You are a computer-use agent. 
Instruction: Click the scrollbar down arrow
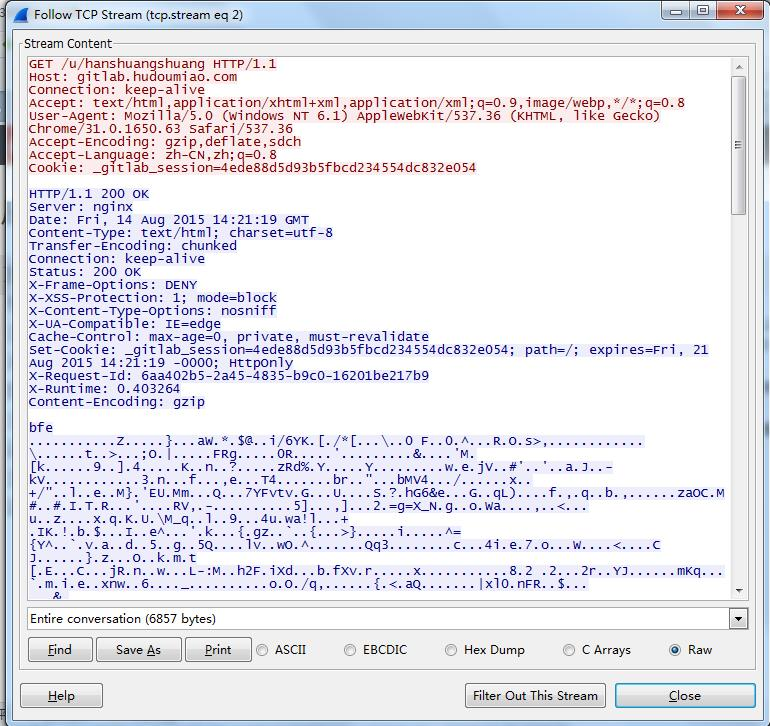[739, 591]
